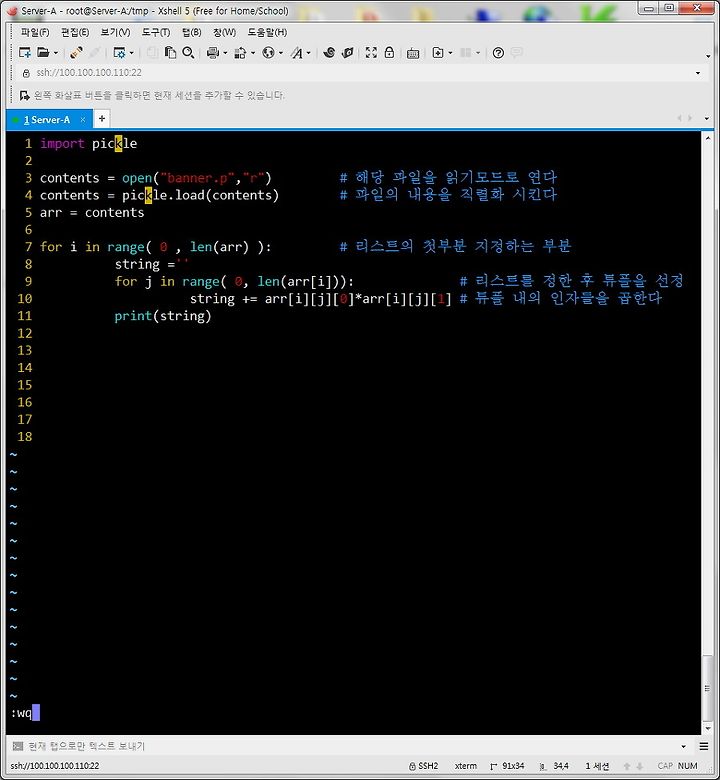Open the 도구(T) menu
This screenshot has width=720, height=780.
click(x=156, y=32)
